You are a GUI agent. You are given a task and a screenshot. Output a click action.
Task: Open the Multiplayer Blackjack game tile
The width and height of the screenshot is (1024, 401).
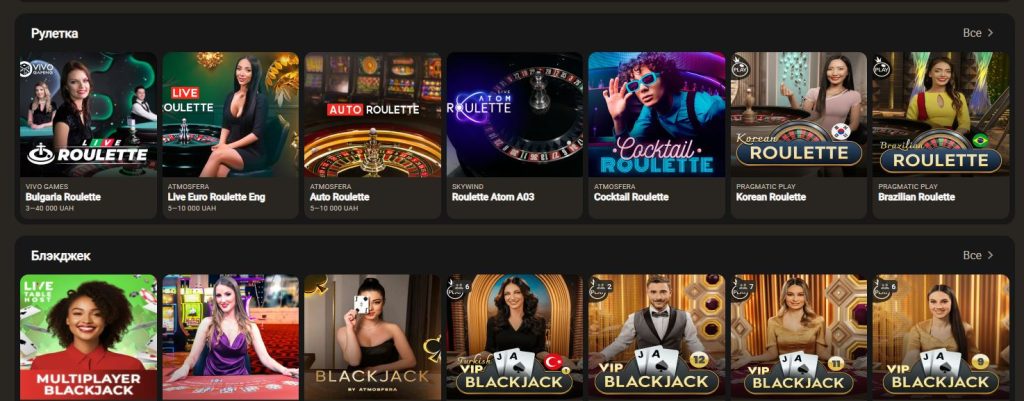[x=88, y=338]
